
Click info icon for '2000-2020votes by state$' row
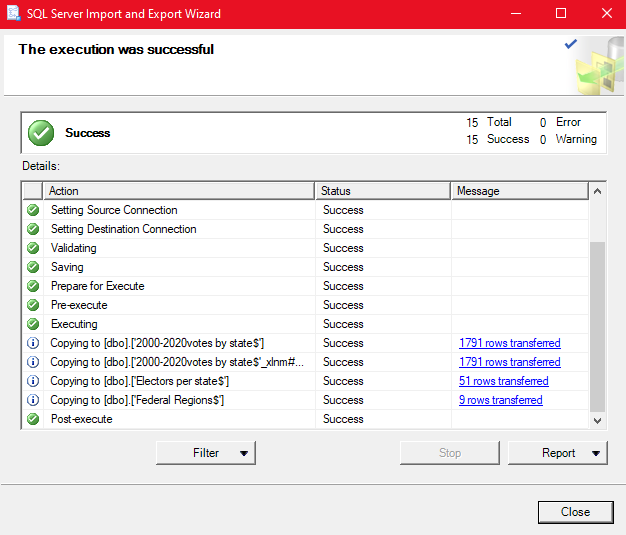click(33, 343)
